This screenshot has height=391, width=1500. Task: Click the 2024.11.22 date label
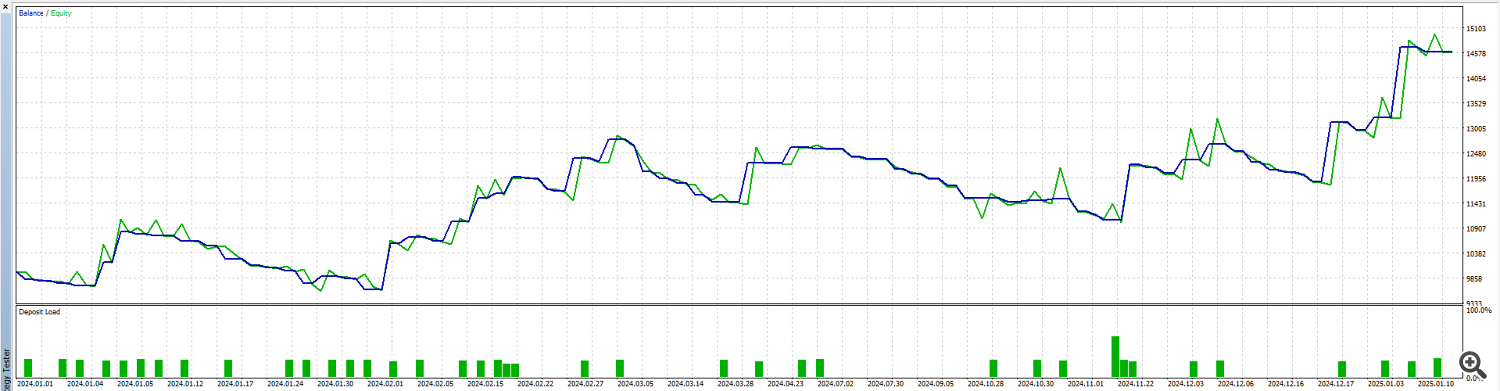[x=1136, y=383]
